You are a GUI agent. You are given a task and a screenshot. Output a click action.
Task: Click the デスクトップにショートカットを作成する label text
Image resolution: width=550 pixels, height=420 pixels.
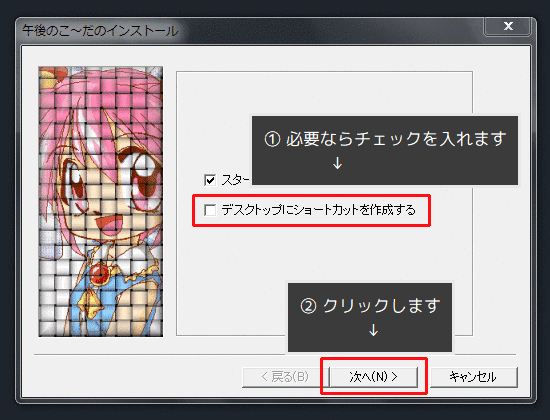point(318,210)
